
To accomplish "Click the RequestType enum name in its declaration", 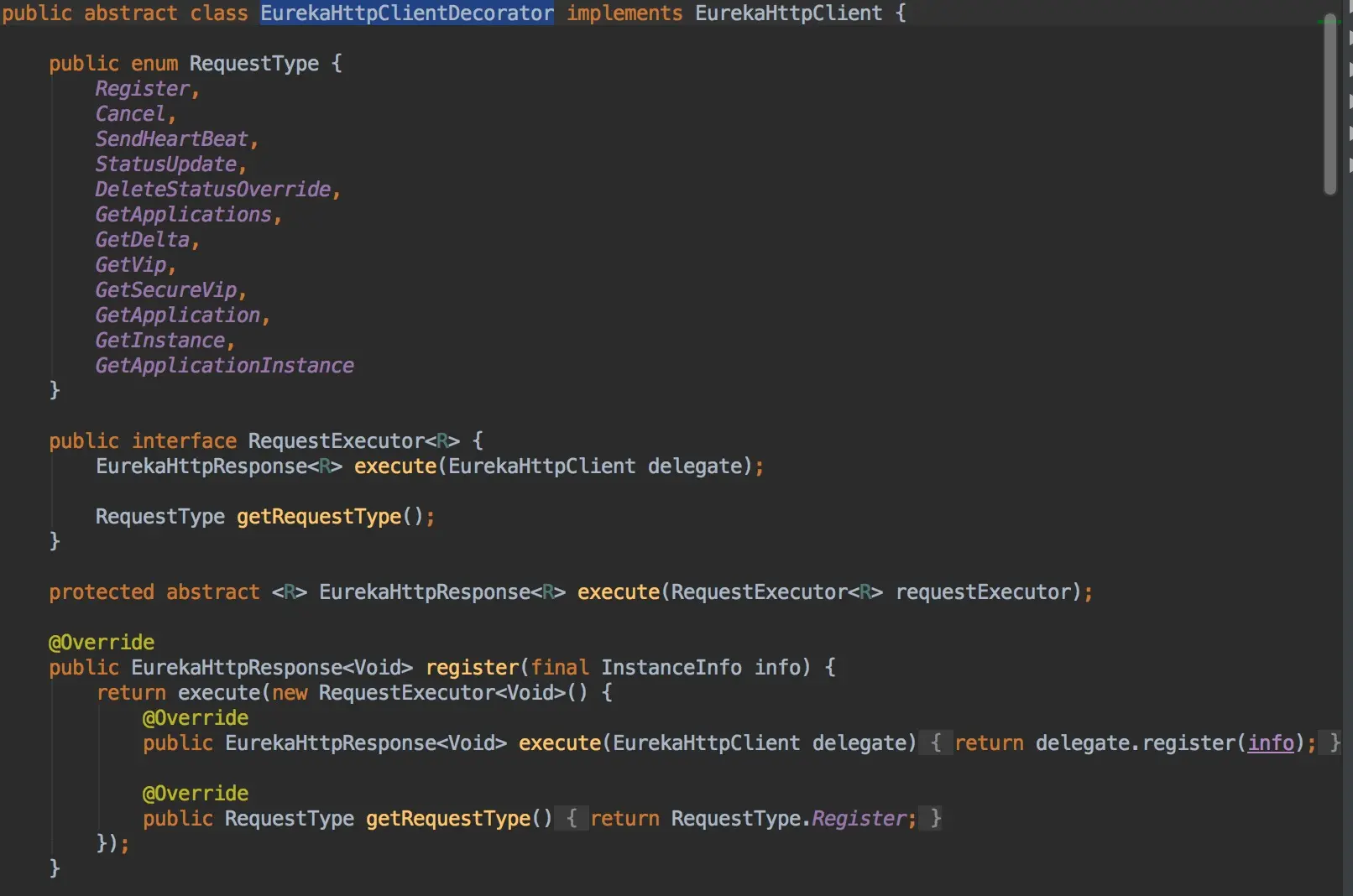I will (x=254, y=64).
